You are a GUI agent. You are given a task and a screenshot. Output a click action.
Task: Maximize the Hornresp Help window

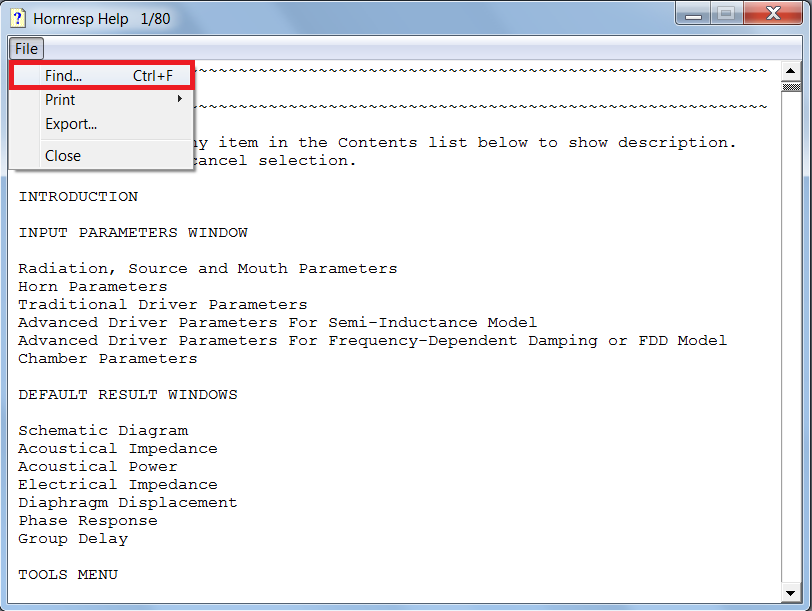[727, 14]
